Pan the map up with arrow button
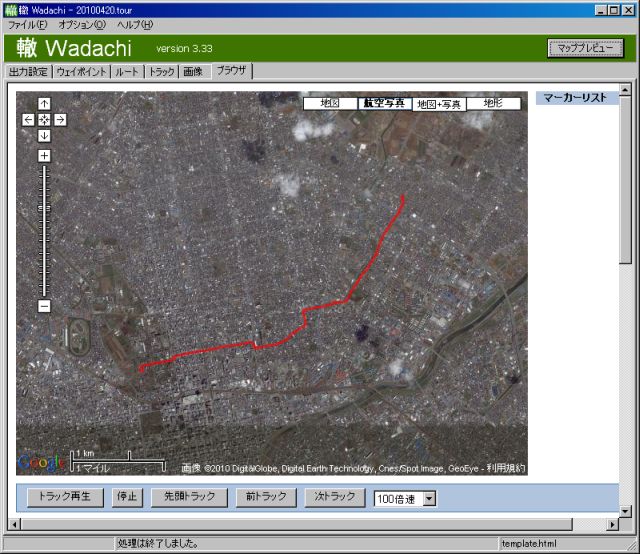Image resolution: width=640 pixels, height=554 pixels. [x=44, y=104]
